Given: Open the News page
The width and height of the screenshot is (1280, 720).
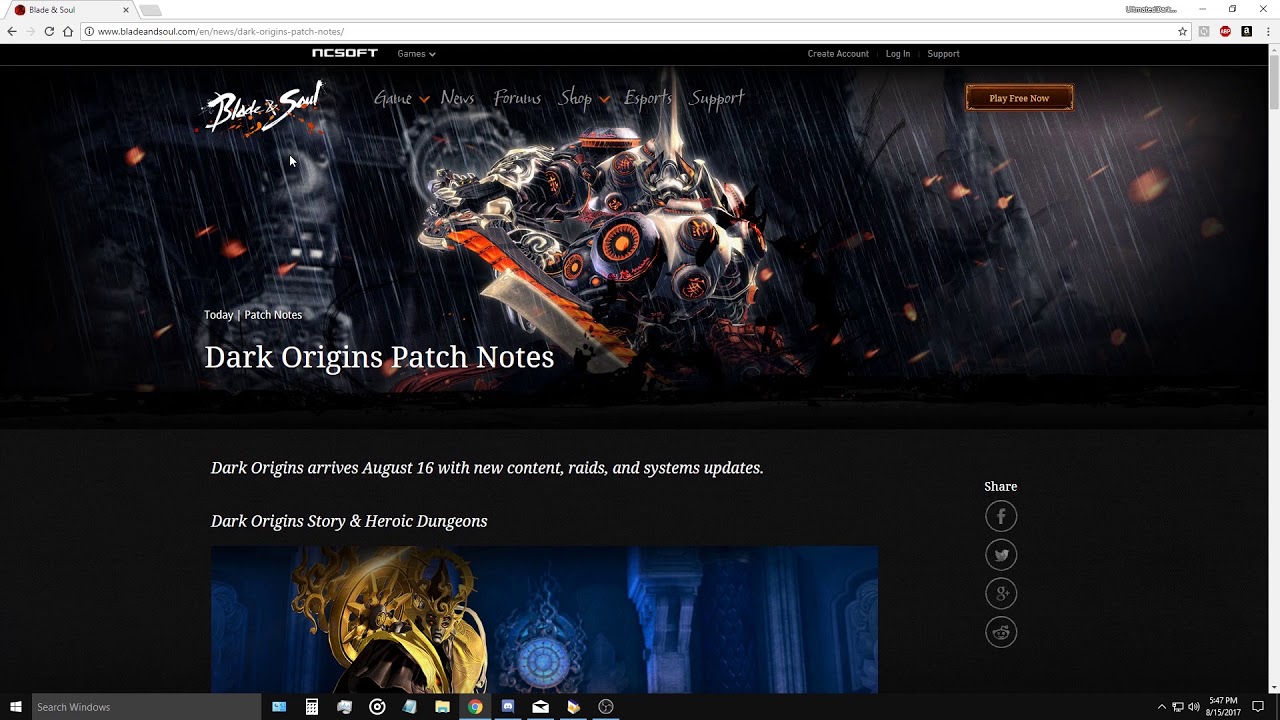Looking at the screenshot, I should [457, 98].
